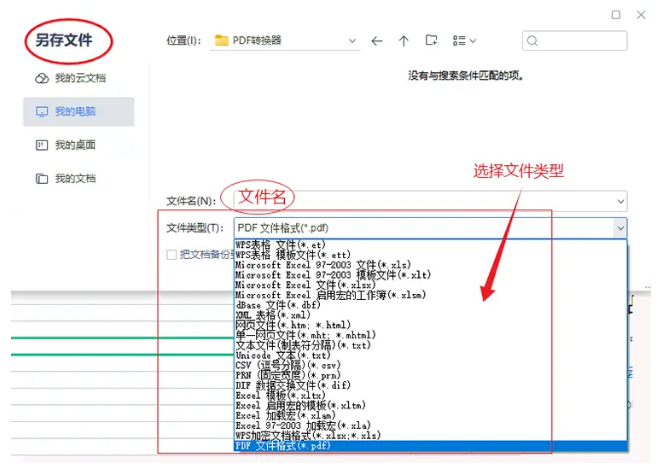Click the monitor icon beside 我的电脑
The image size is (659, 470).
click(x=42, y=111)
